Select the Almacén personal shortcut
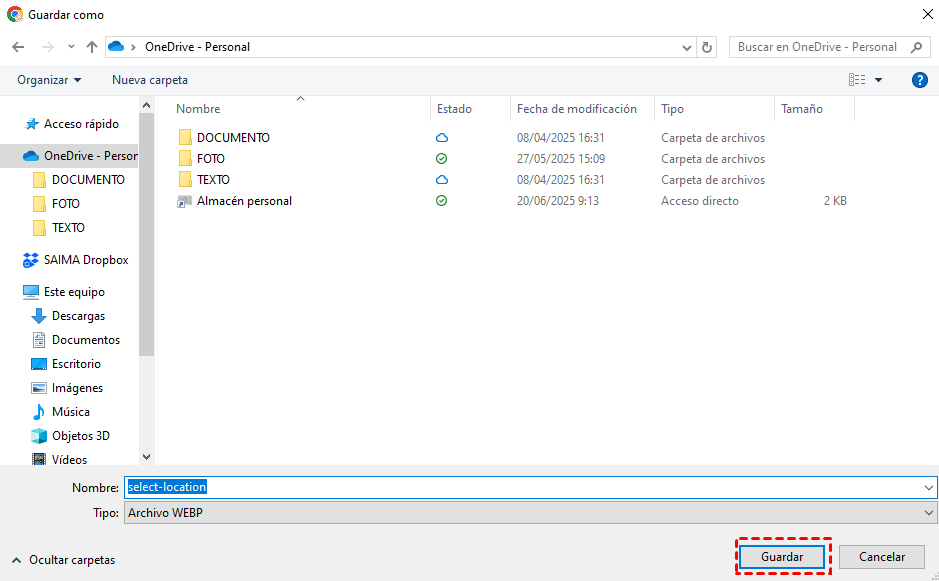Screen dimensions: 939x581 244,201
